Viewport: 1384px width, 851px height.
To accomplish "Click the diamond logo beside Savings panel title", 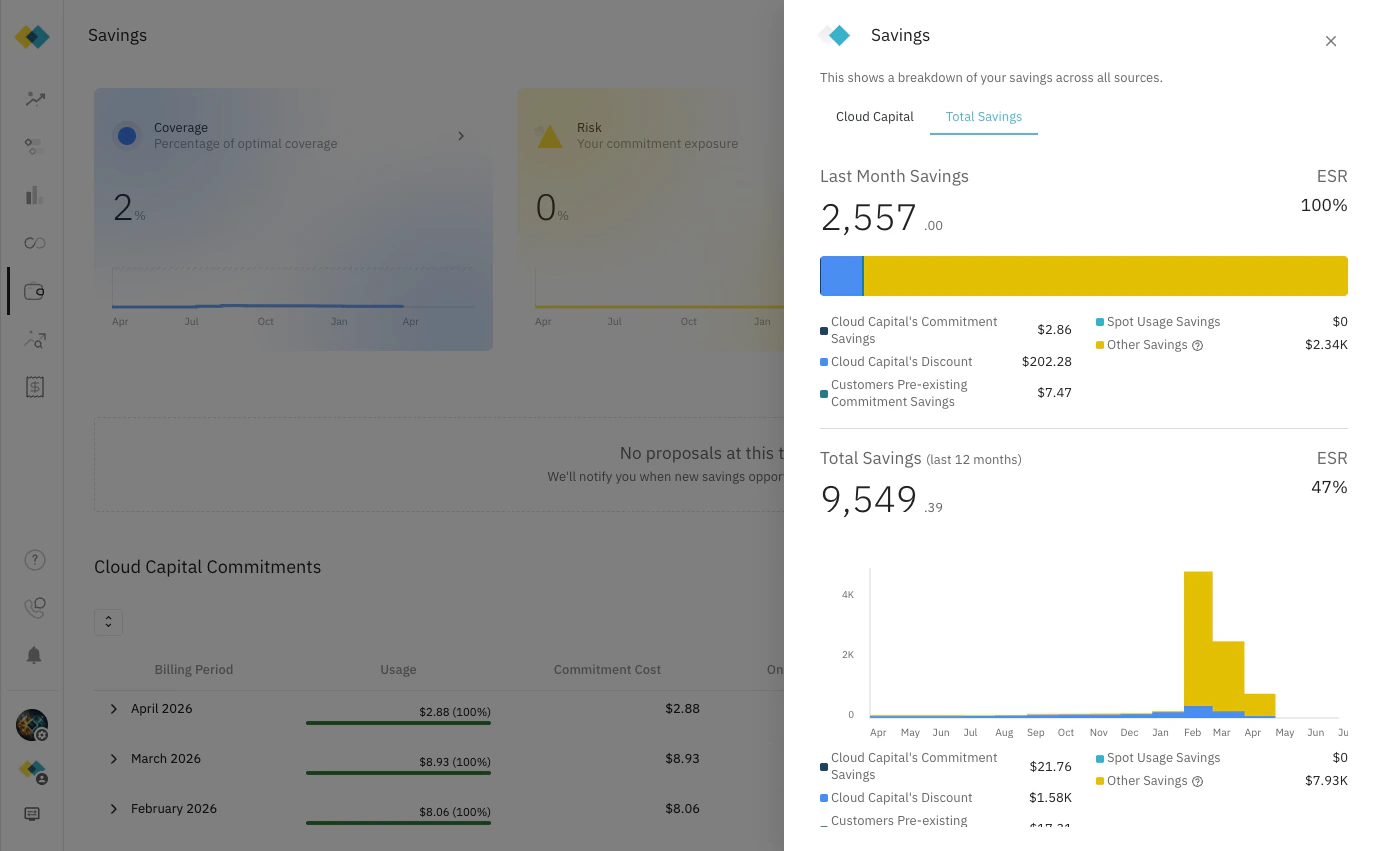I will pyautogui.click(x=835, y=36).
